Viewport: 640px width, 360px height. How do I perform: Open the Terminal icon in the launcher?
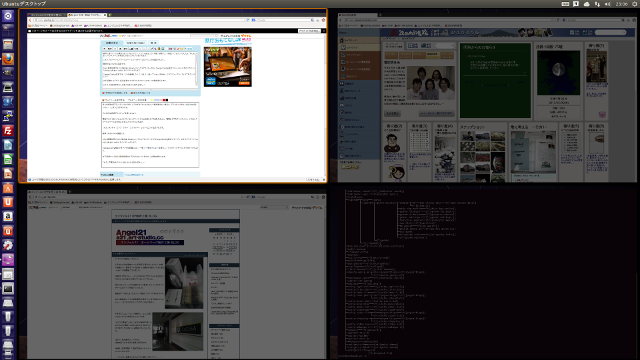(x=8, y=289)
